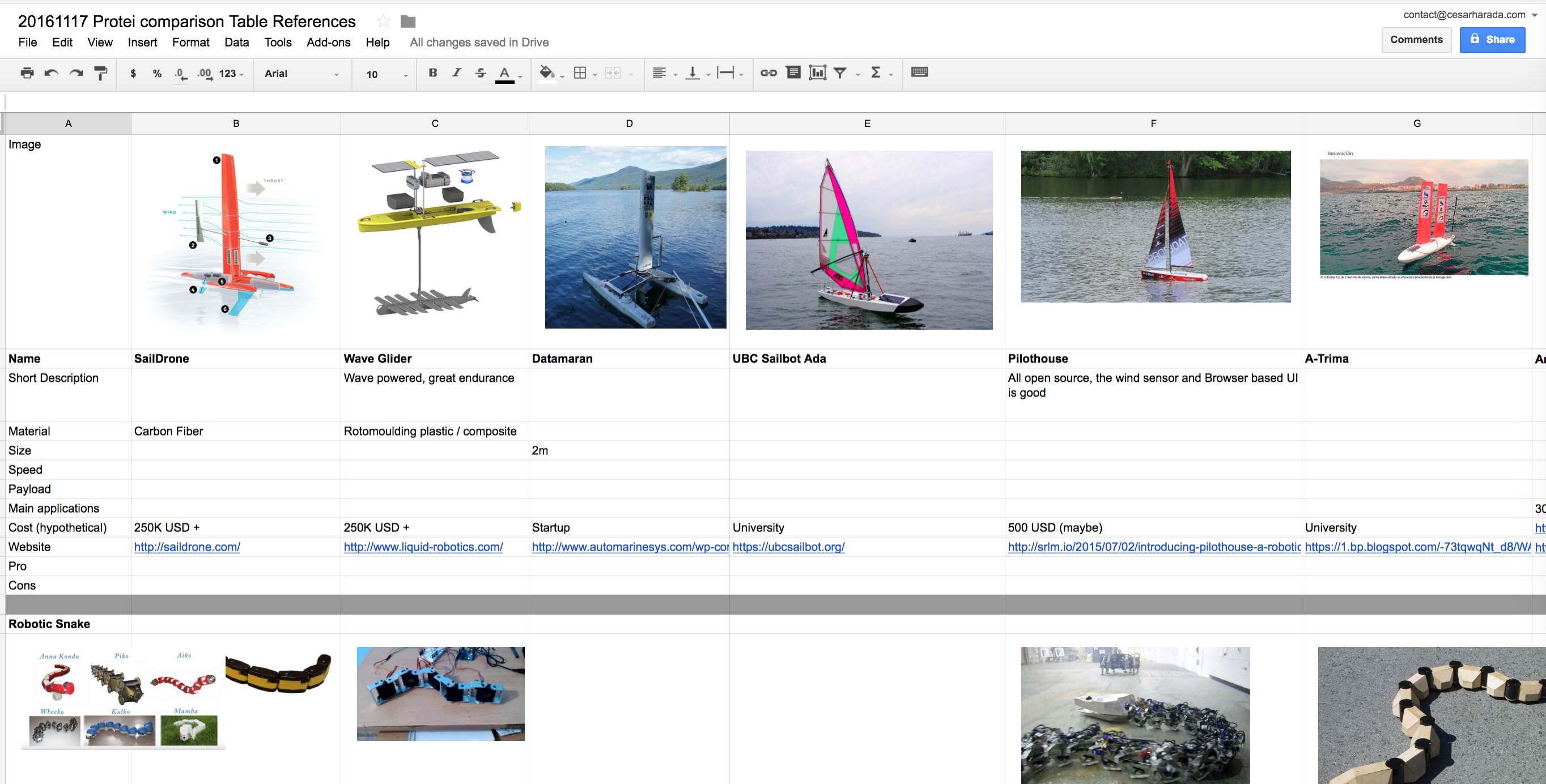Open the View menu
The height and width of the screenshot is (784, 1546).
[100, 42]
